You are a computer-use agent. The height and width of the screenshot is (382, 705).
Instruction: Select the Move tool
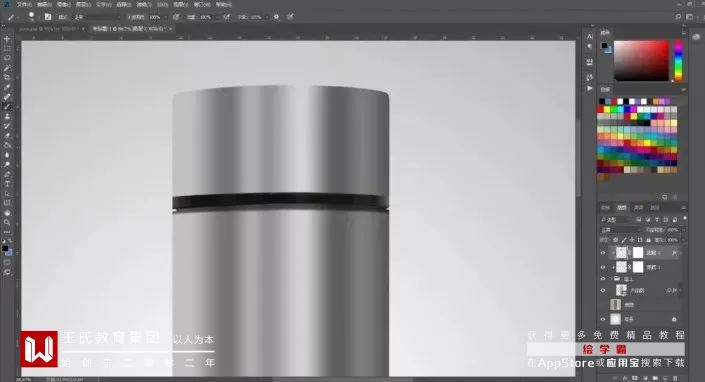tap(7, 39)
